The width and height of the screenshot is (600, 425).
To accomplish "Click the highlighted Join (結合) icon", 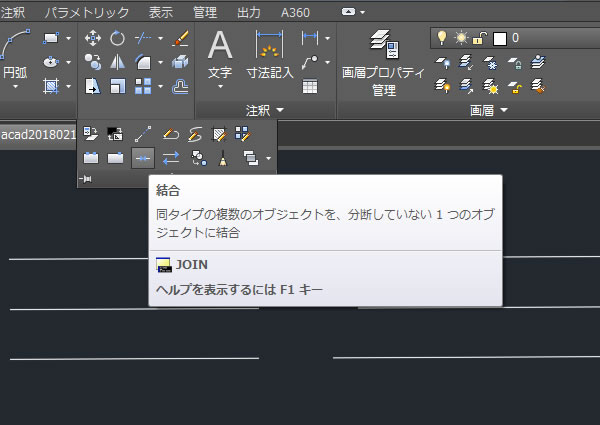I will (x=143, y=158).
